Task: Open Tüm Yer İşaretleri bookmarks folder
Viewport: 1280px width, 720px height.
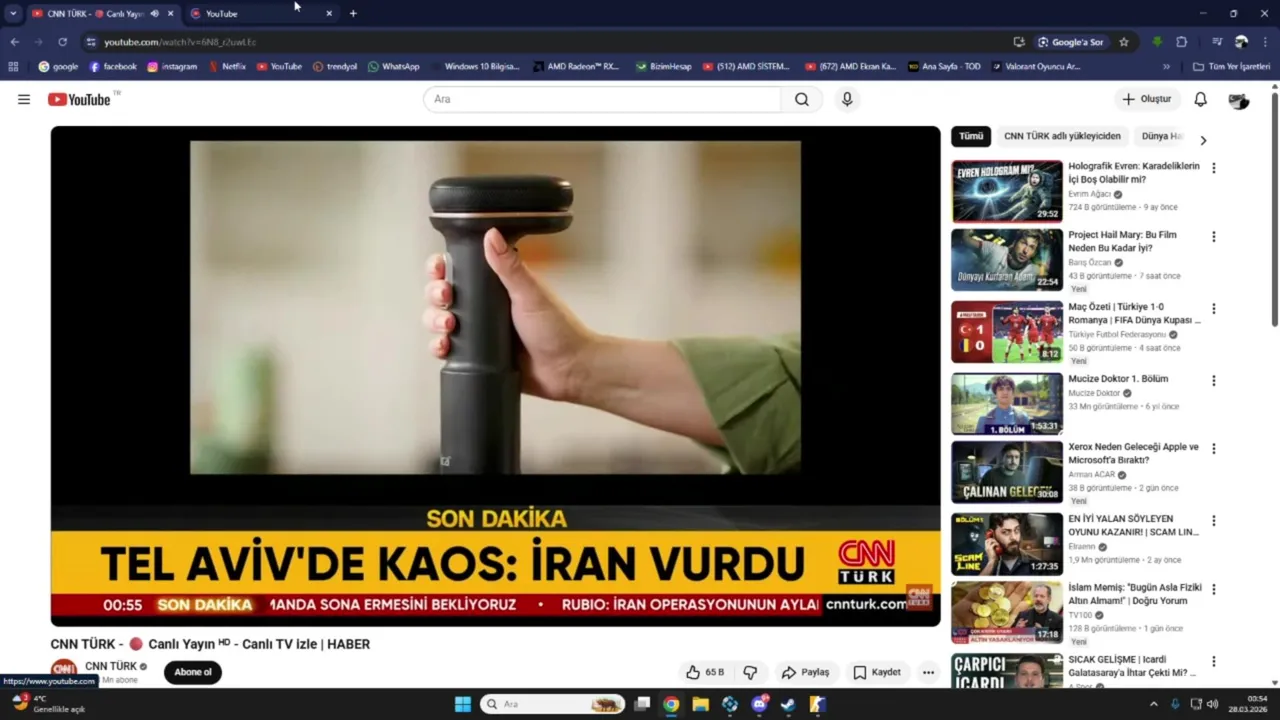Action: 1231,66
